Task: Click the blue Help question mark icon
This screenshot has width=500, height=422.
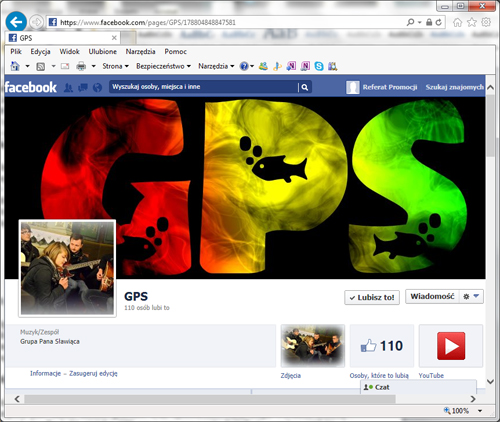Action: 244,66
